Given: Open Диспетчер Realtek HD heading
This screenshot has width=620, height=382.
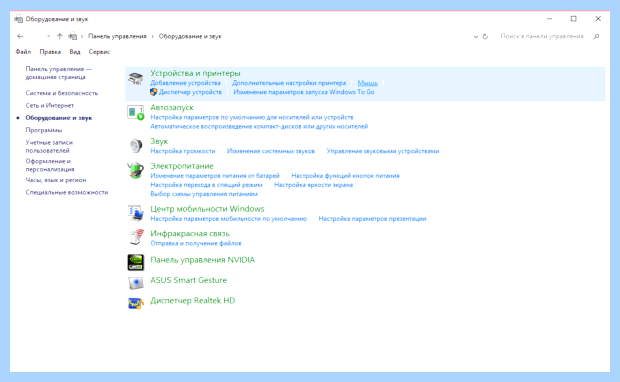Looking at the screenshot, I should pyautogui.click(x=193, y=301).
